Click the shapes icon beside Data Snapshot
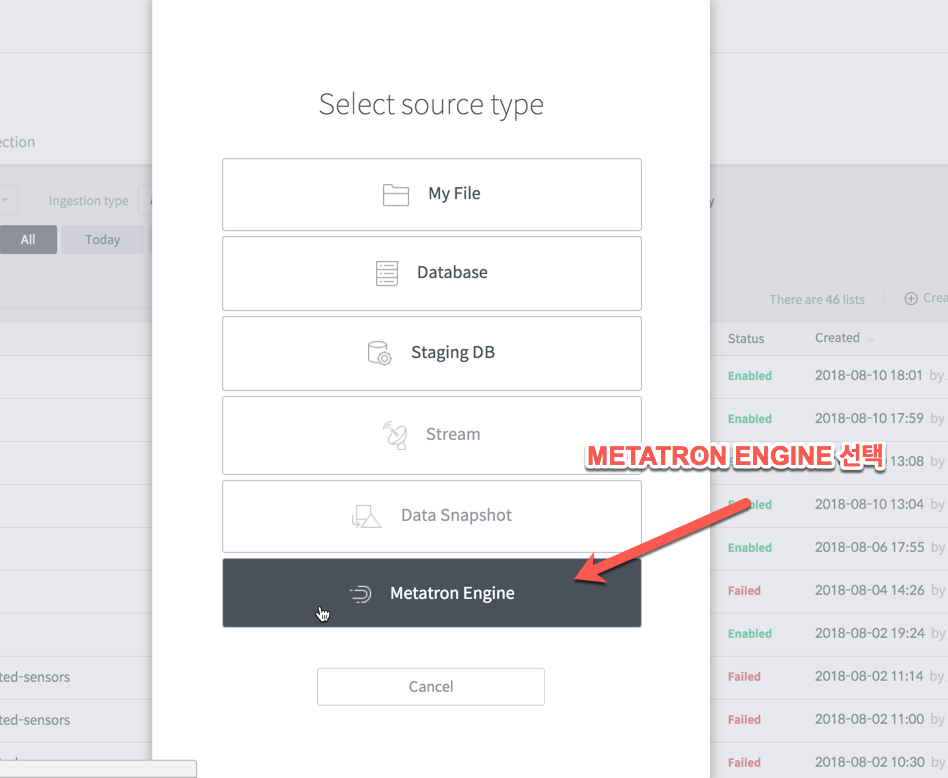 click(x=366, y=517)
